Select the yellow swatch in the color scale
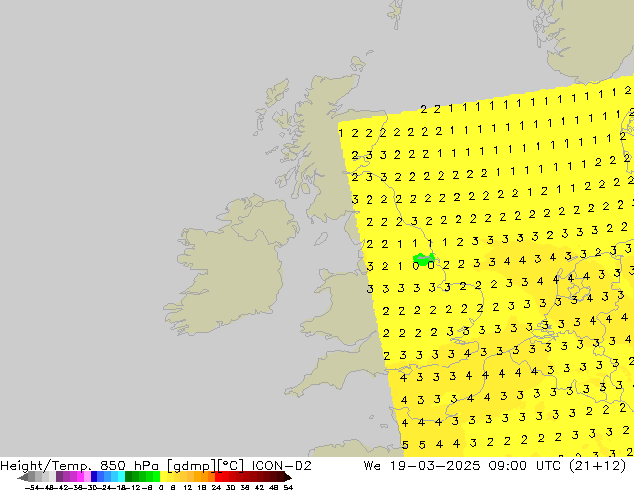634x490 pixels. pyautogui.click(x=163, y=476)
